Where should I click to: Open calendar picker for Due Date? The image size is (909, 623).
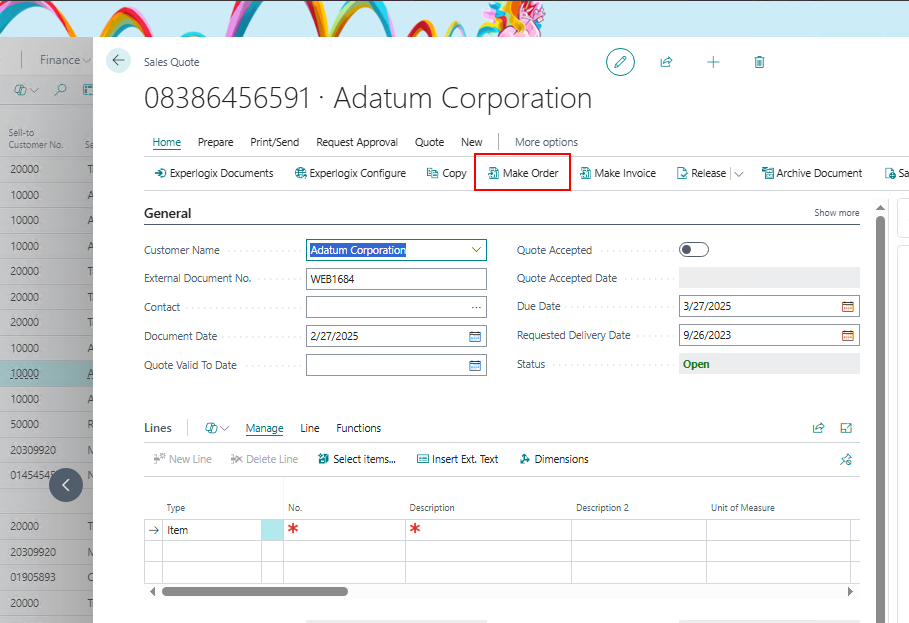click(848, 306)
